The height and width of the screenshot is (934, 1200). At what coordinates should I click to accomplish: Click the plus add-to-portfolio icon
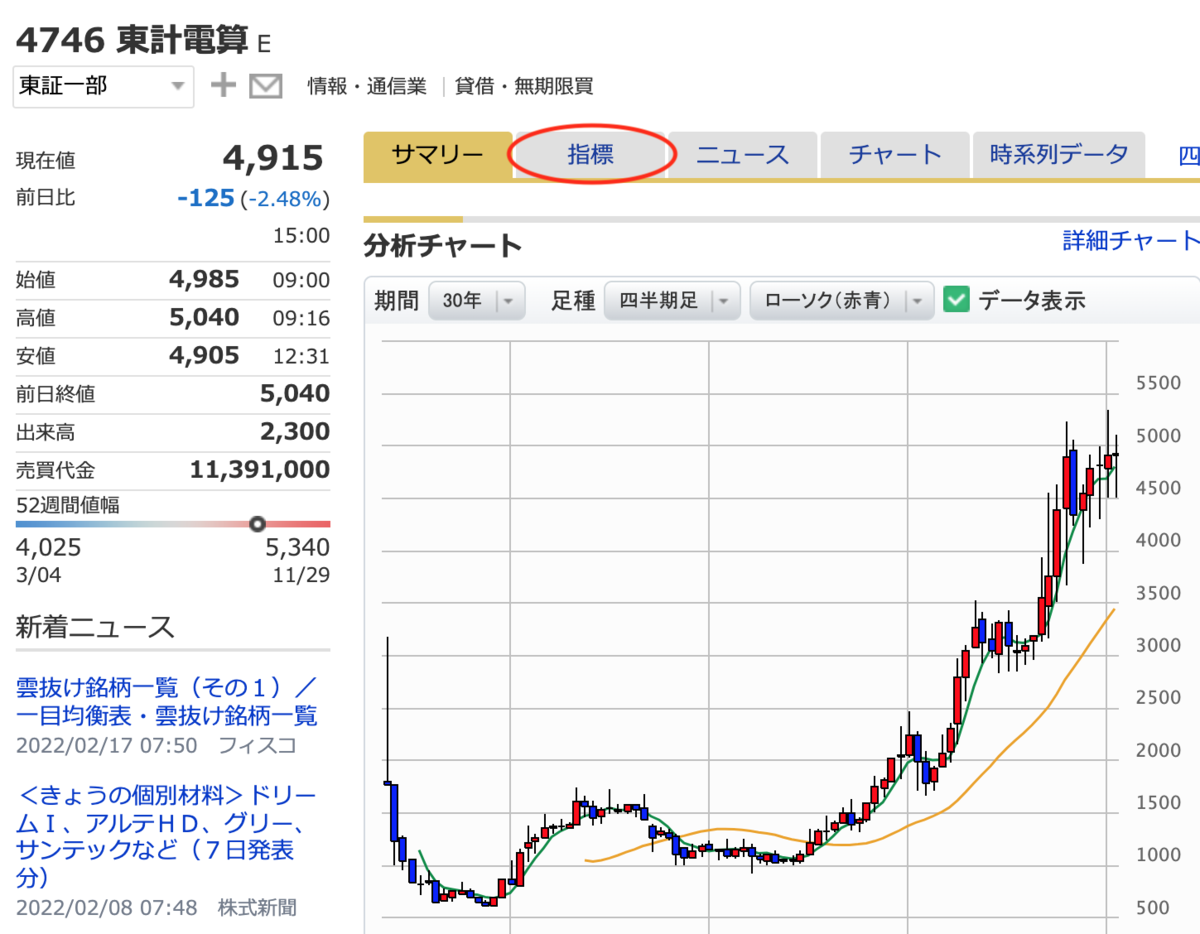(223, 86)
